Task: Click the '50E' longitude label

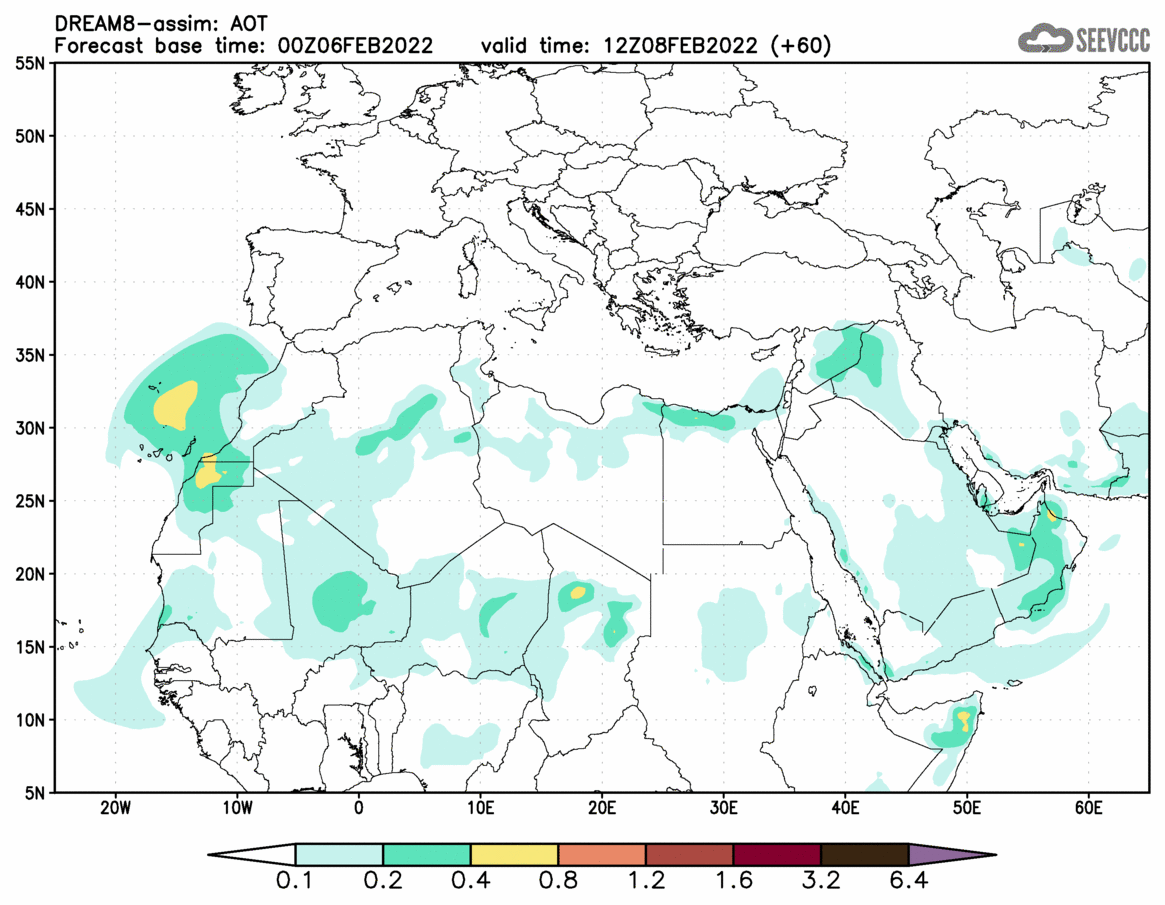Action: coord(967,808)
